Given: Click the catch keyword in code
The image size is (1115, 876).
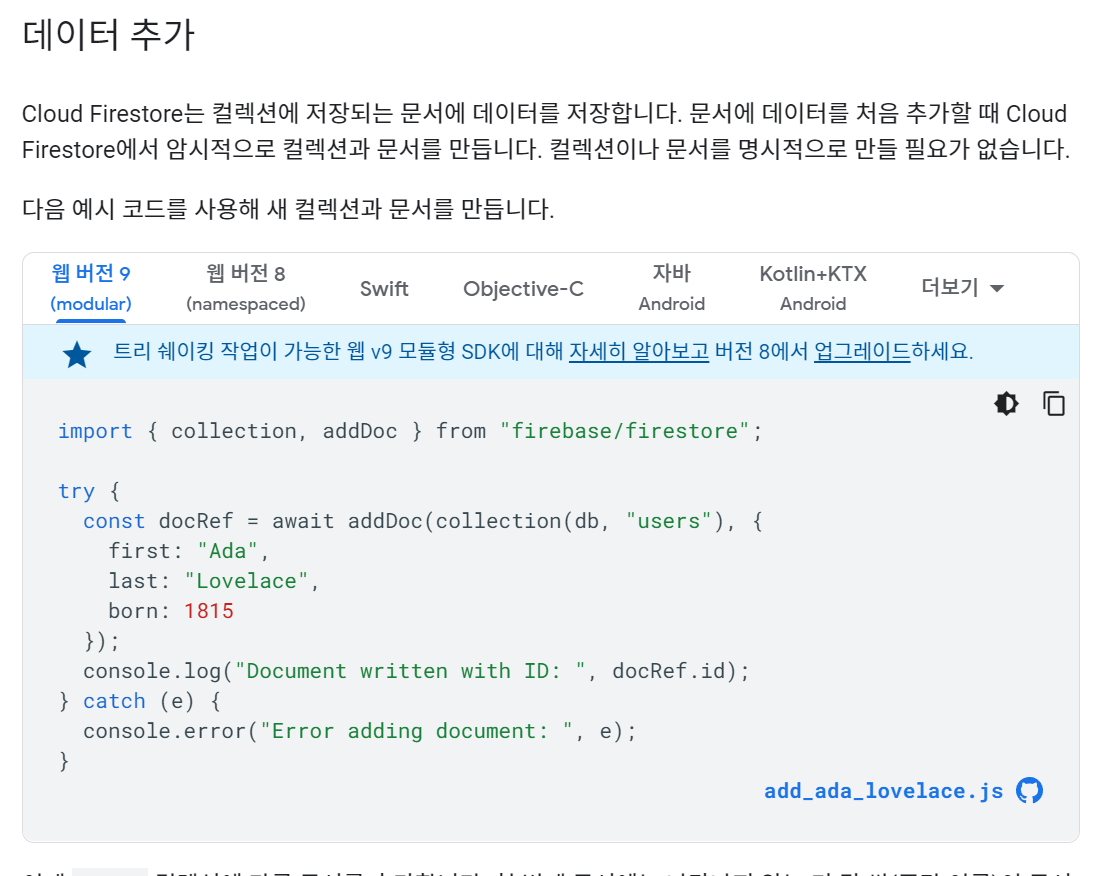Looking at the screenshot, I should pyautogui.click(x=114, y=701).
